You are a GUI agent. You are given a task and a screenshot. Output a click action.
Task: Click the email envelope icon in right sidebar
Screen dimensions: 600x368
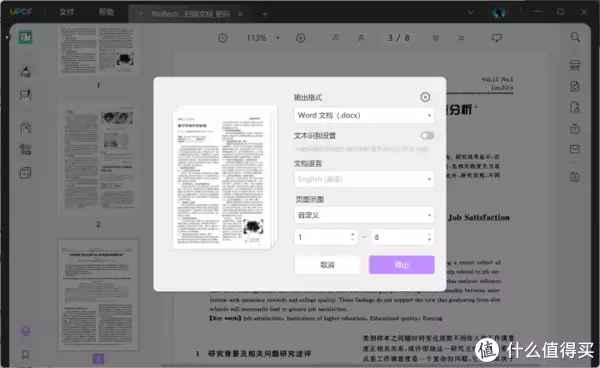[575, 149]
